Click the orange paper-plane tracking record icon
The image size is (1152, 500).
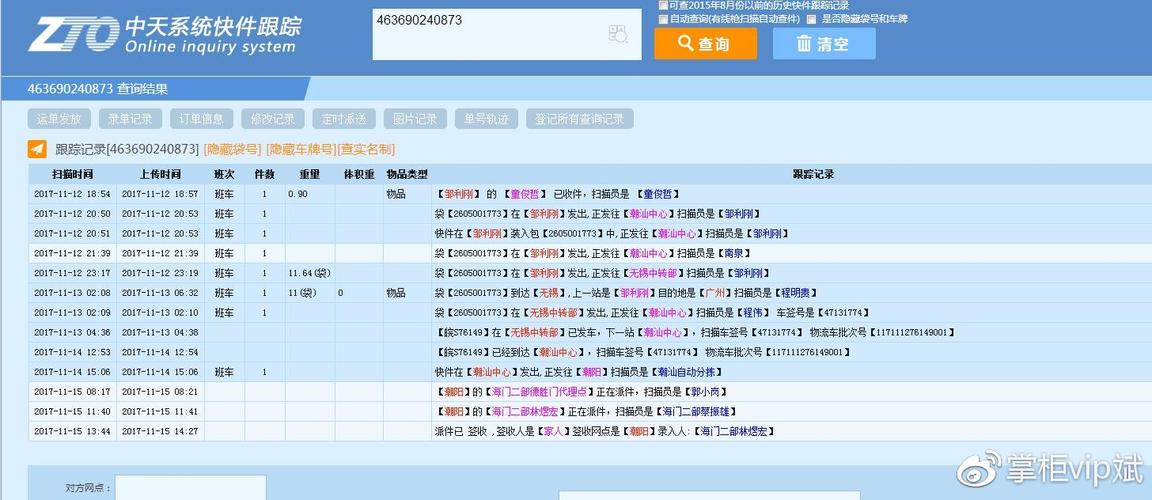click(37, 149)
